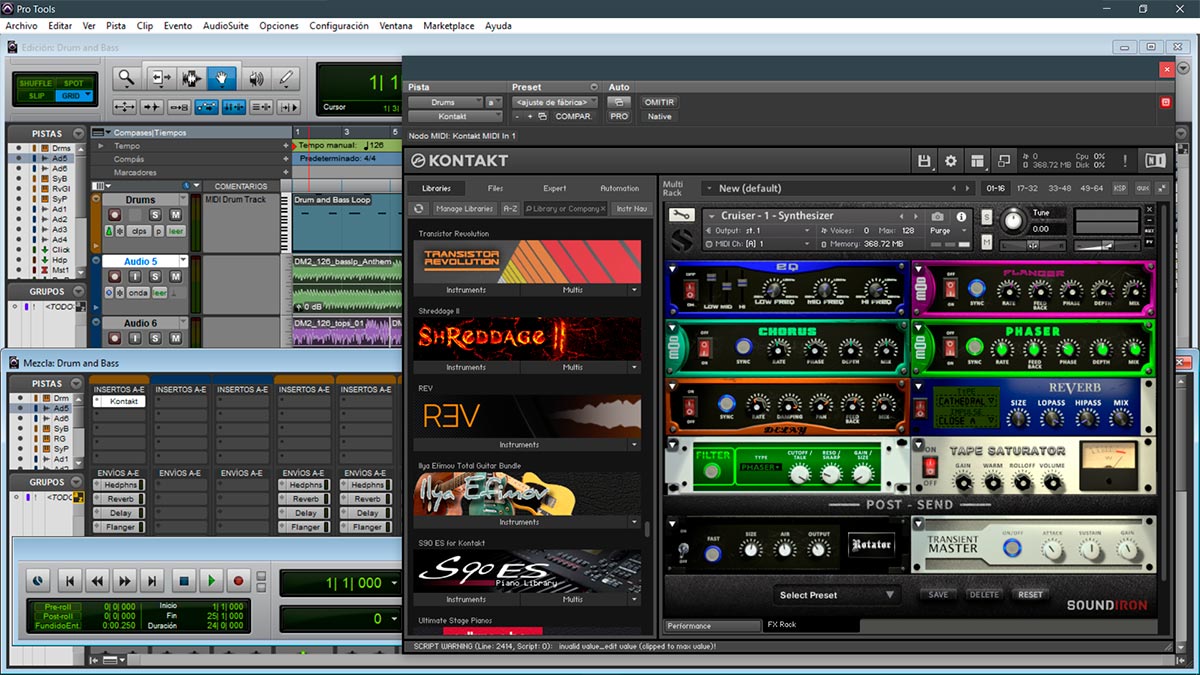Image resolution: width=1200 pixels, height=675 pixels.
Task: Adjust the Kontakt Tune knob
Action: [x=1013, y=219]
